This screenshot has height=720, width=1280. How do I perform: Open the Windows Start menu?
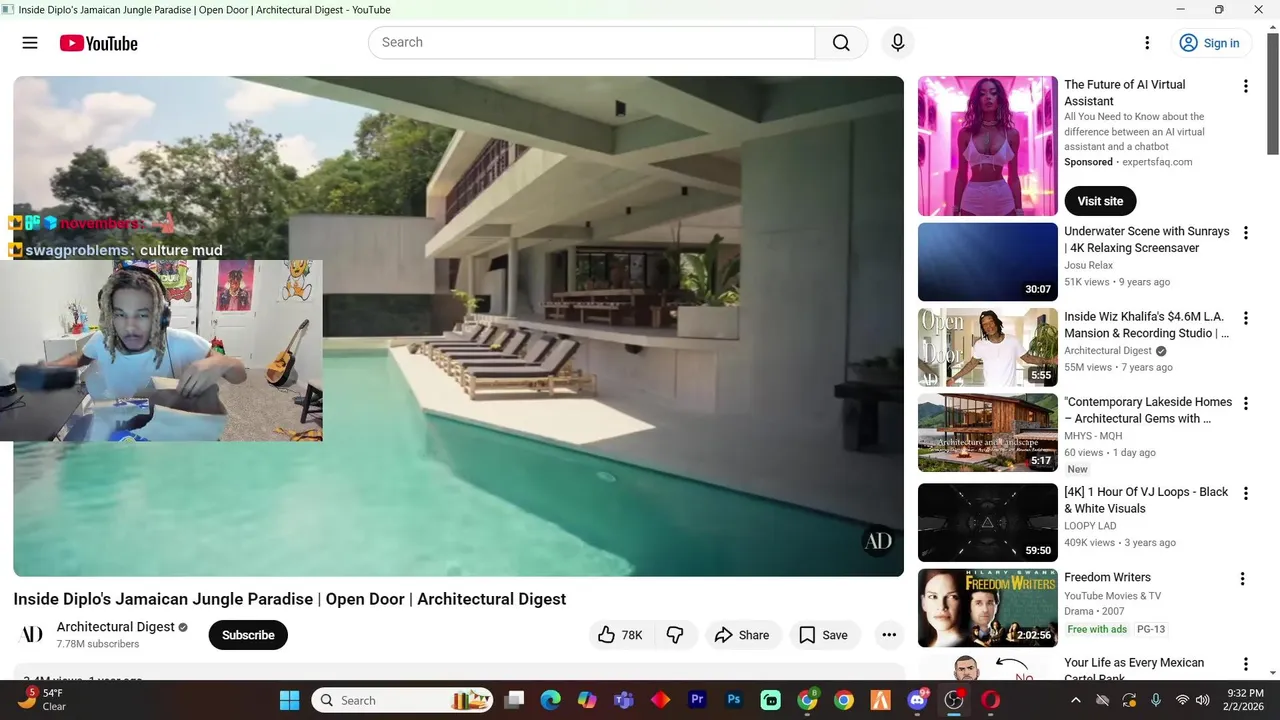289,700
